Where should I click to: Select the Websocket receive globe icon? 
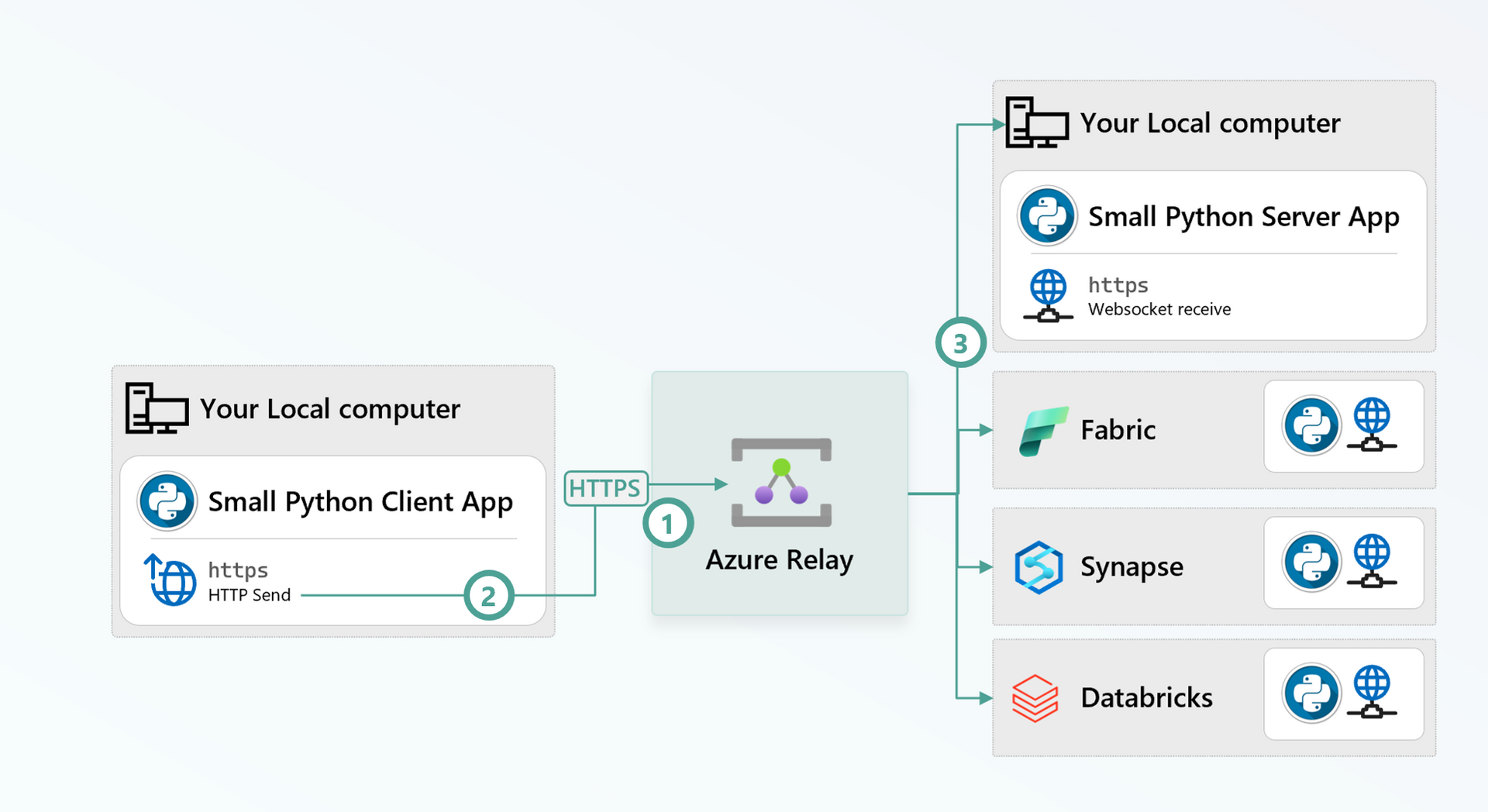coord(1048,295)
